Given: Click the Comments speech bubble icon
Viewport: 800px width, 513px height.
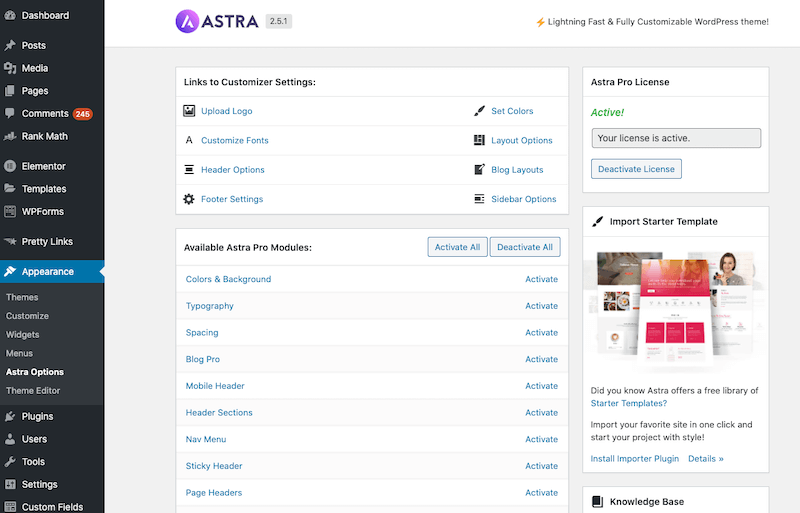Looking at the screenshot, I should [x=10, y=113].
